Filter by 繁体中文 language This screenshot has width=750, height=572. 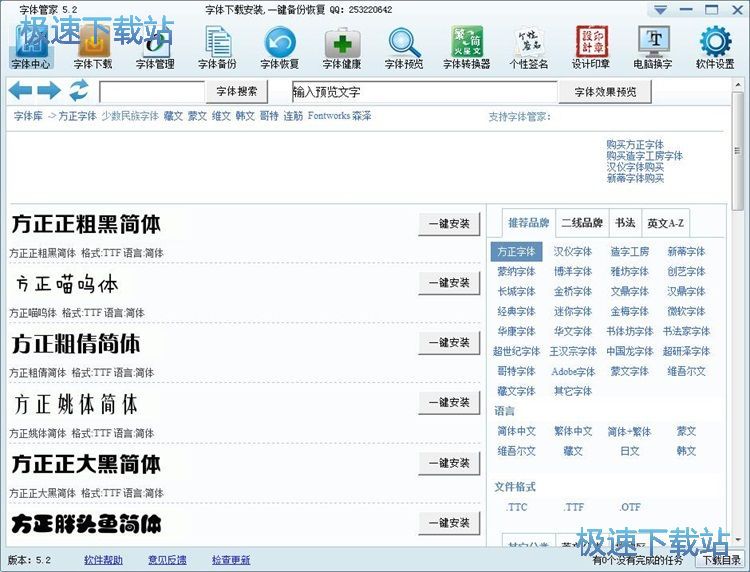[573, 431]
